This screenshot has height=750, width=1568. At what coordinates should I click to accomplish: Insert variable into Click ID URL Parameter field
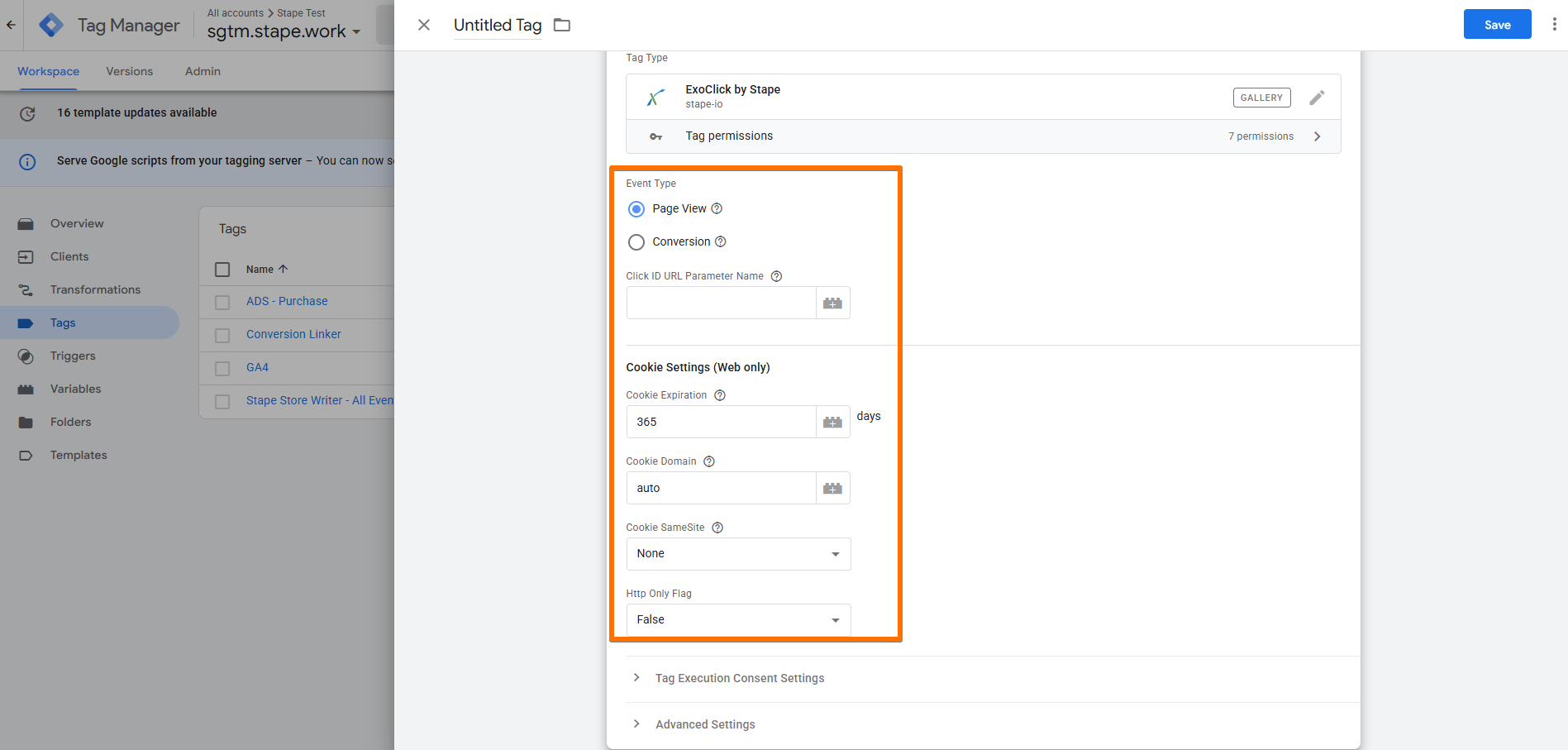[832, 303]
